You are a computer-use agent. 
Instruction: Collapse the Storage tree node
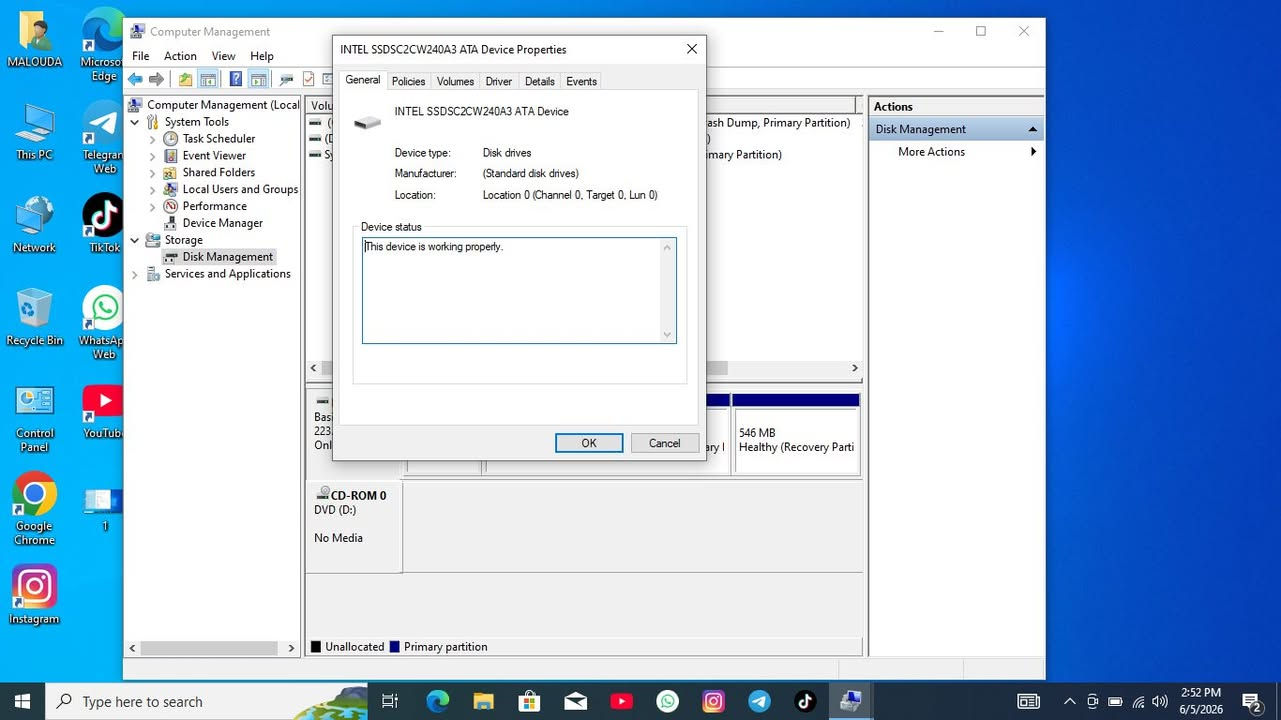(135, 241)
